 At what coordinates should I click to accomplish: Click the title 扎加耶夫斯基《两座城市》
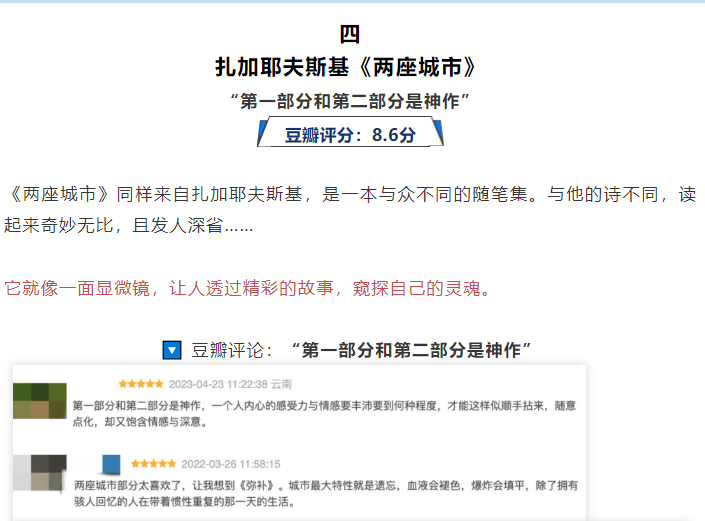click(345, 67)
